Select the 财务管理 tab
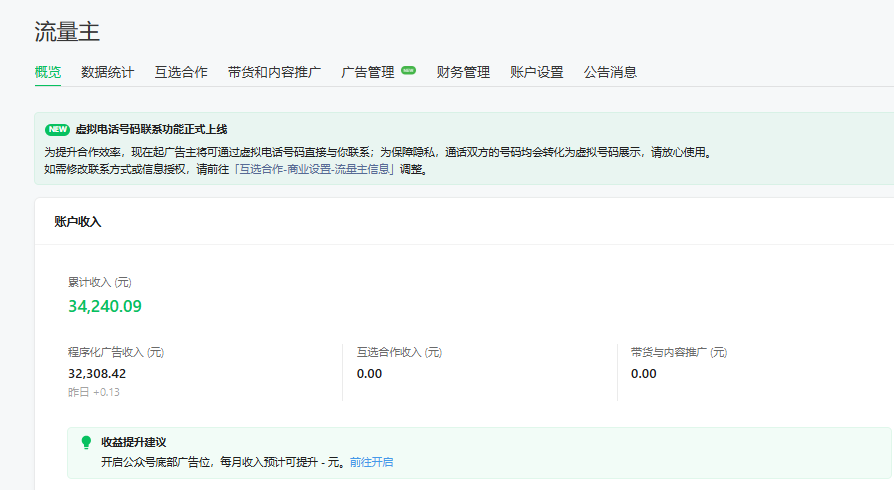The image size is (894, 490). coord(463,72)
